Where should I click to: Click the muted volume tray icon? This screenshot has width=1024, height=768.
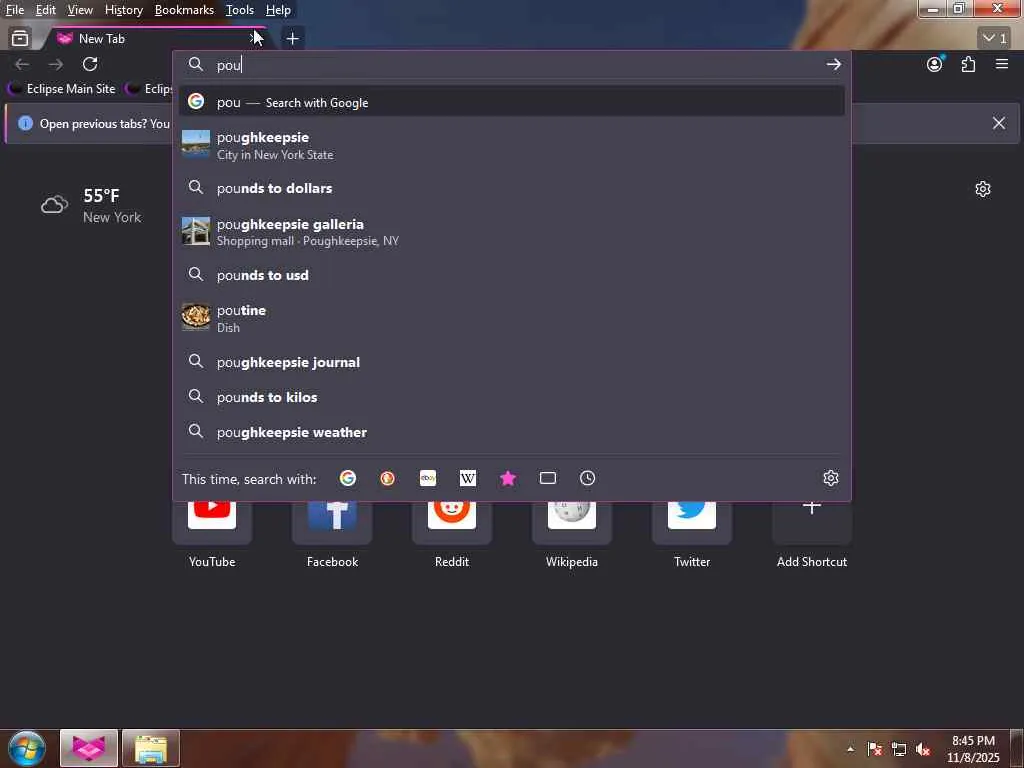point(923,749)
